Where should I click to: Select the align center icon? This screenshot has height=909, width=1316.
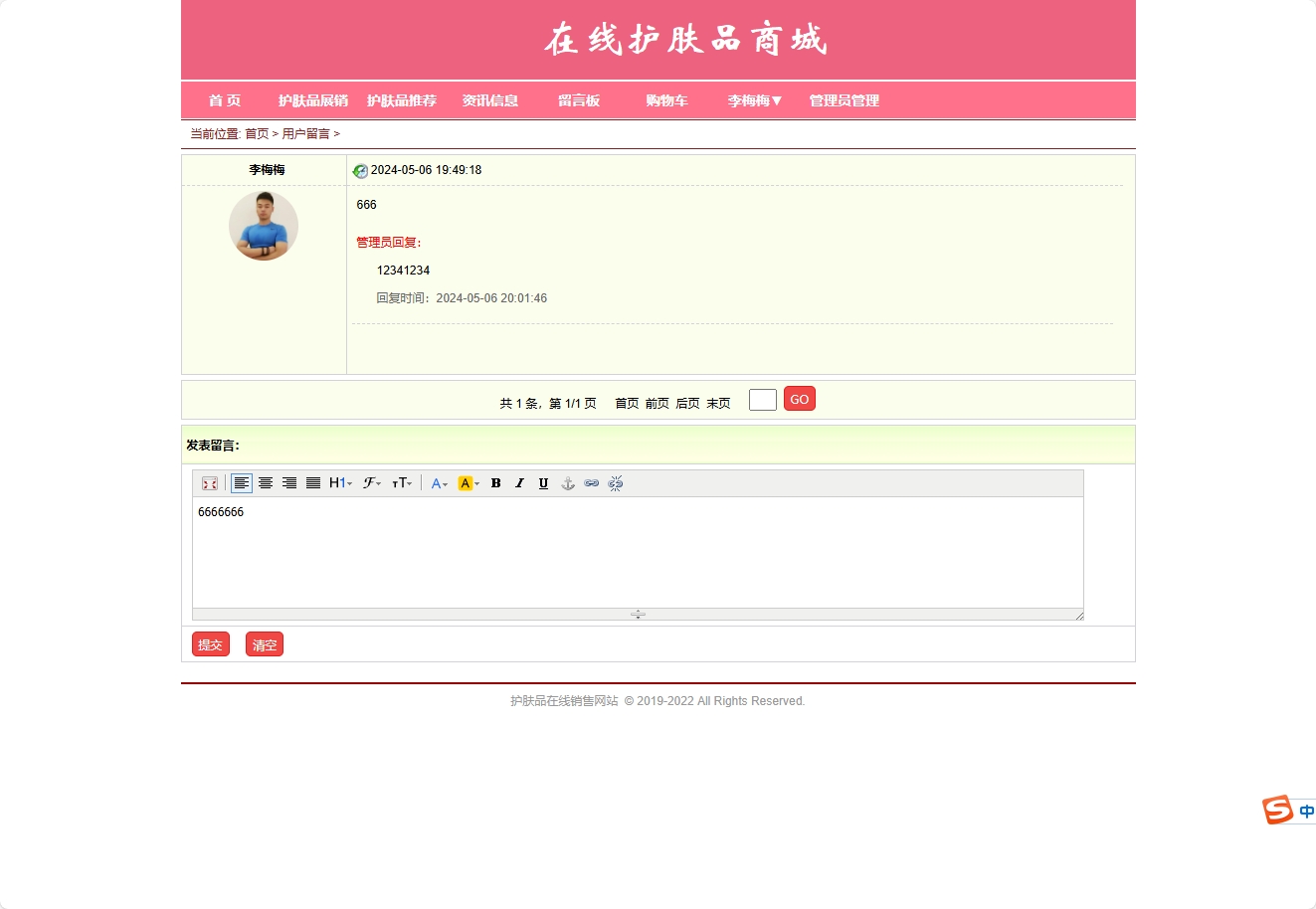point(266,483)
